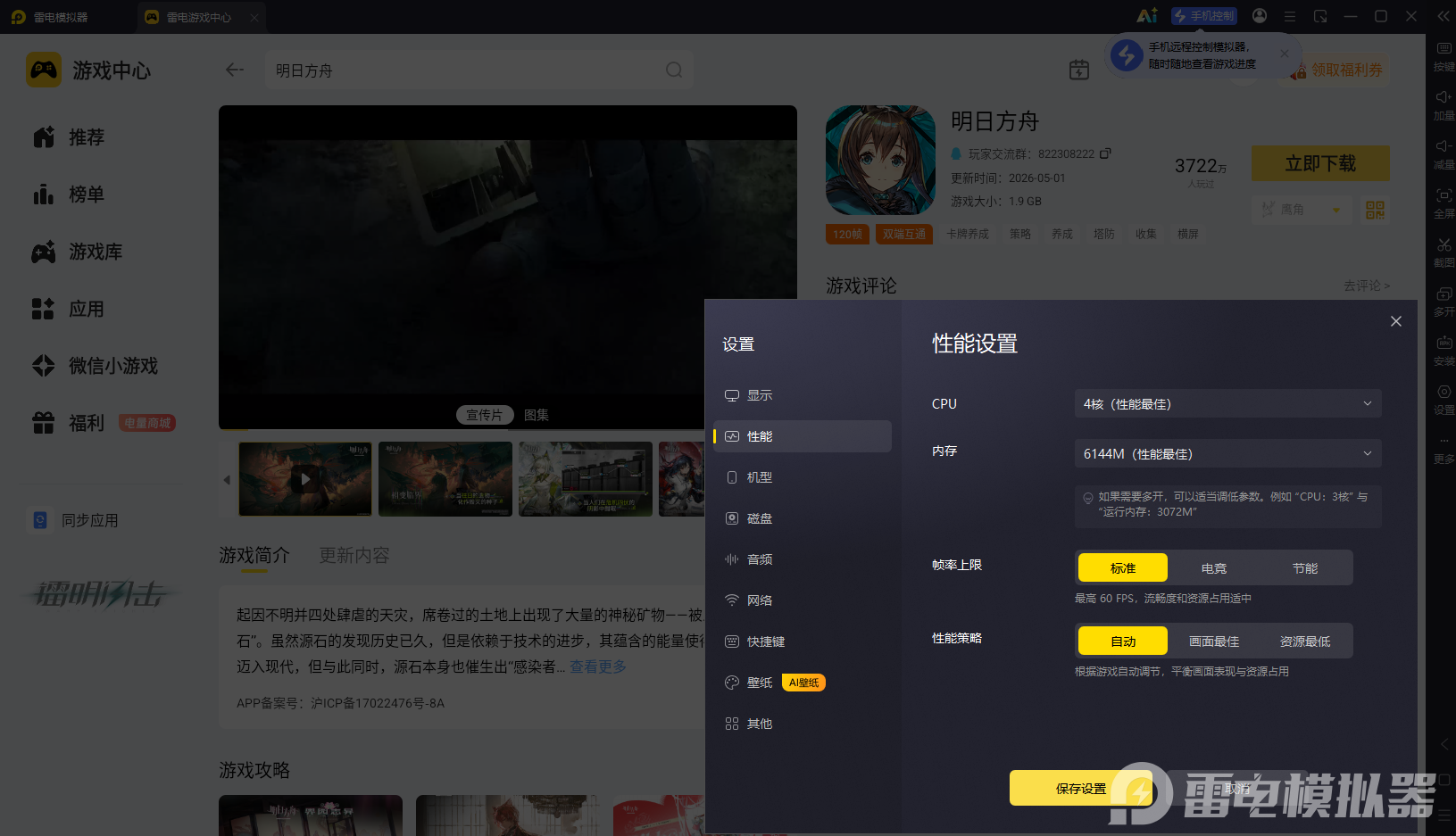Select 标准 frame rate limit
This screenshot has height=836, width=1456.
(1123, 567)
